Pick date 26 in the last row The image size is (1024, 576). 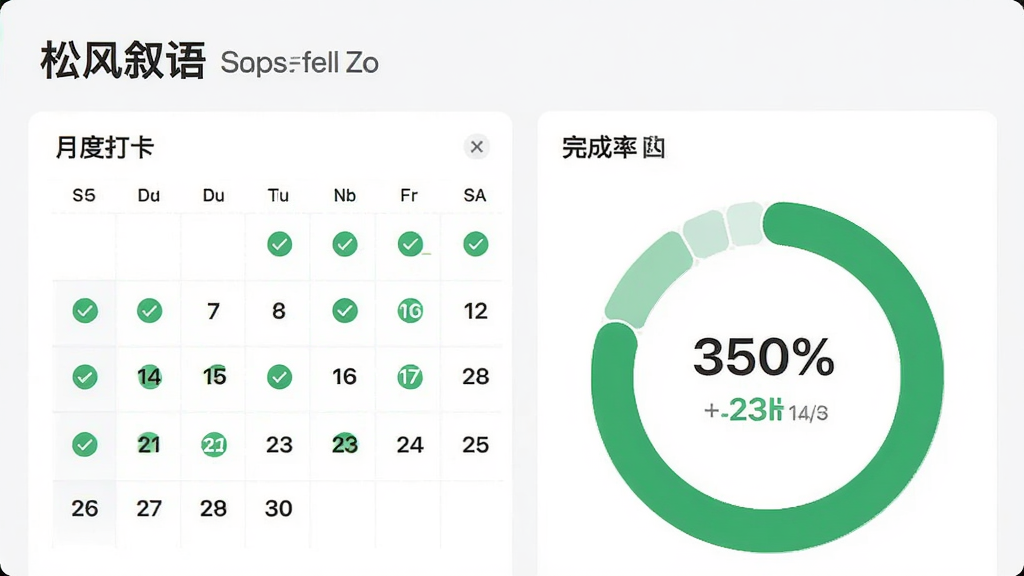point(85,508)
